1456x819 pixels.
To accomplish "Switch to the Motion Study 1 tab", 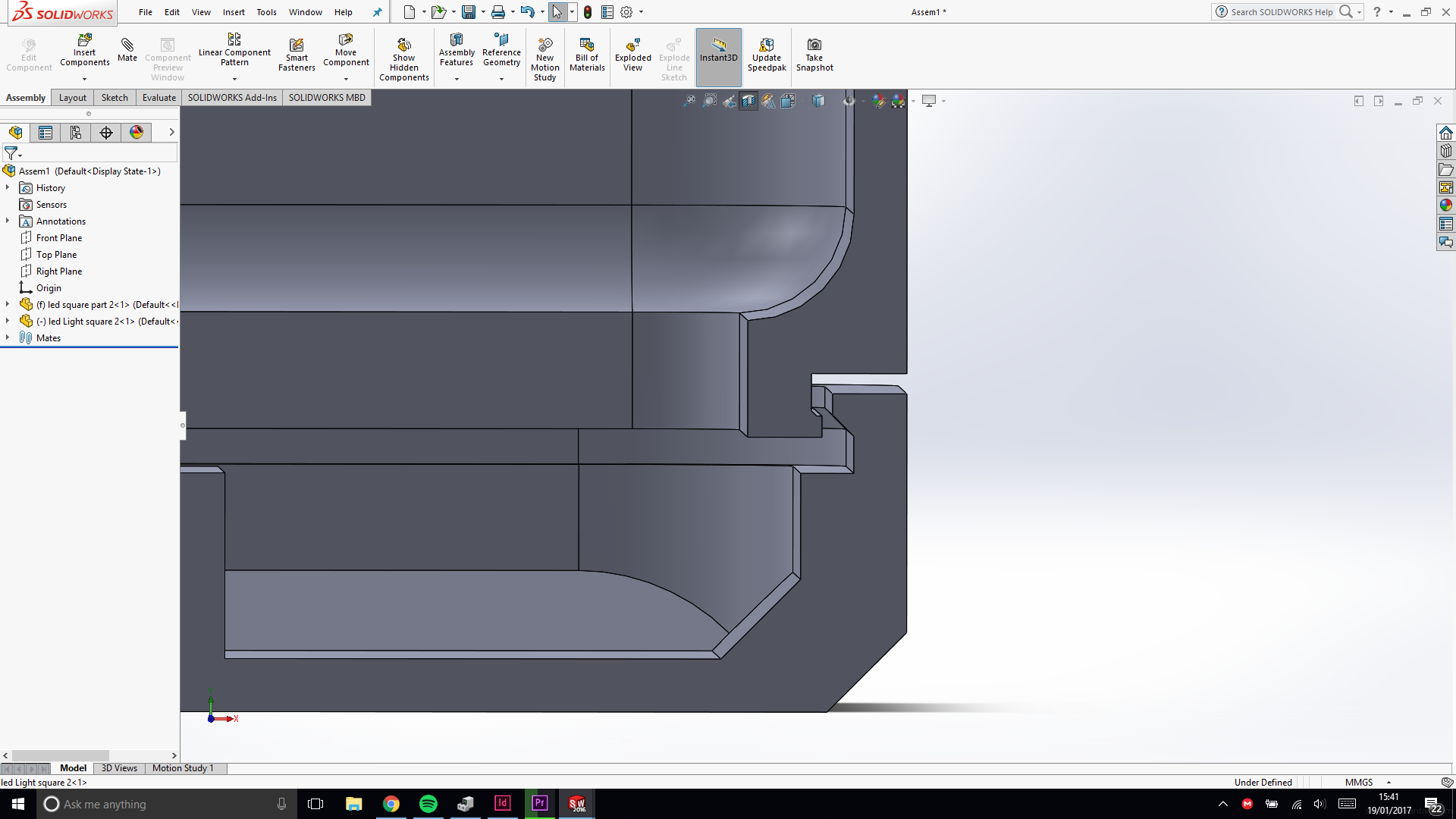I will click(x=183, y=768).
